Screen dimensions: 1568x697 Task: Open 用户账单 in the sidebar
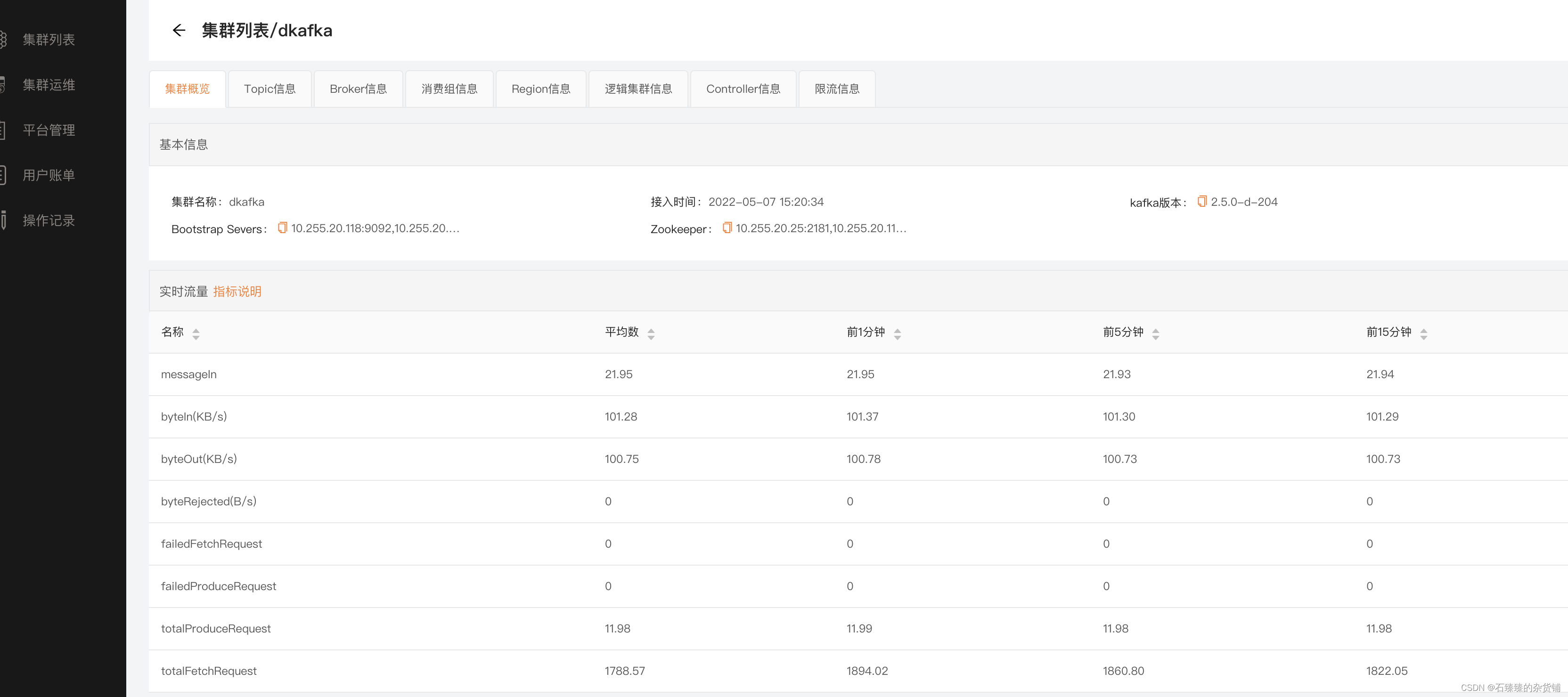click(x=49, y=175)
